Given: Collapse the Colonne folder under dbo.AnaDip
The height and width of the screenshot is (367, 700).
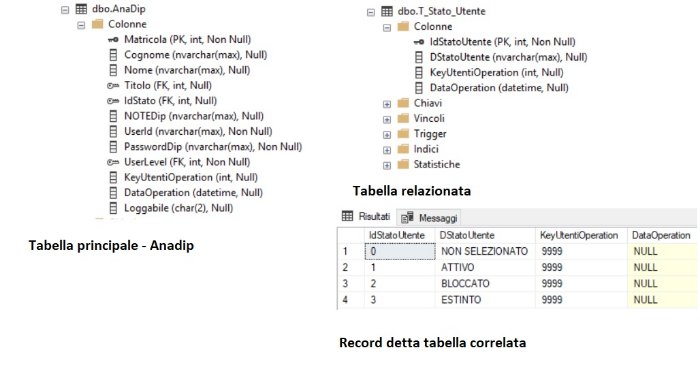Looking at the screenshot, I should 81,25.
